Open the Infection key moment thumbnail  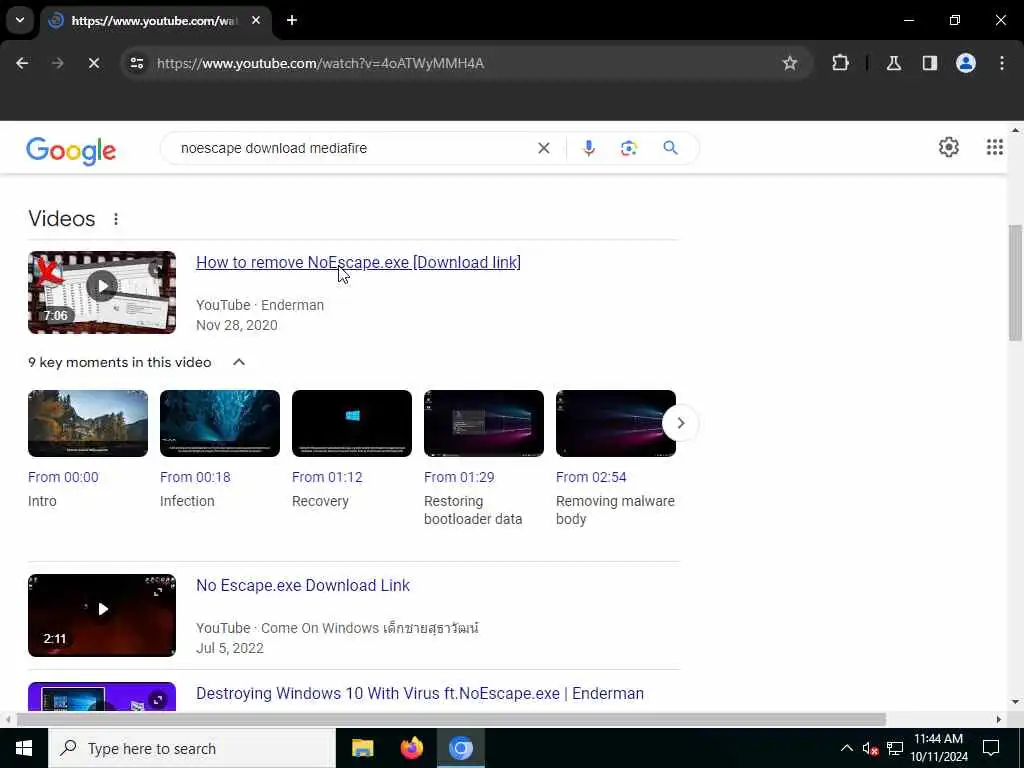pos(220,423)
